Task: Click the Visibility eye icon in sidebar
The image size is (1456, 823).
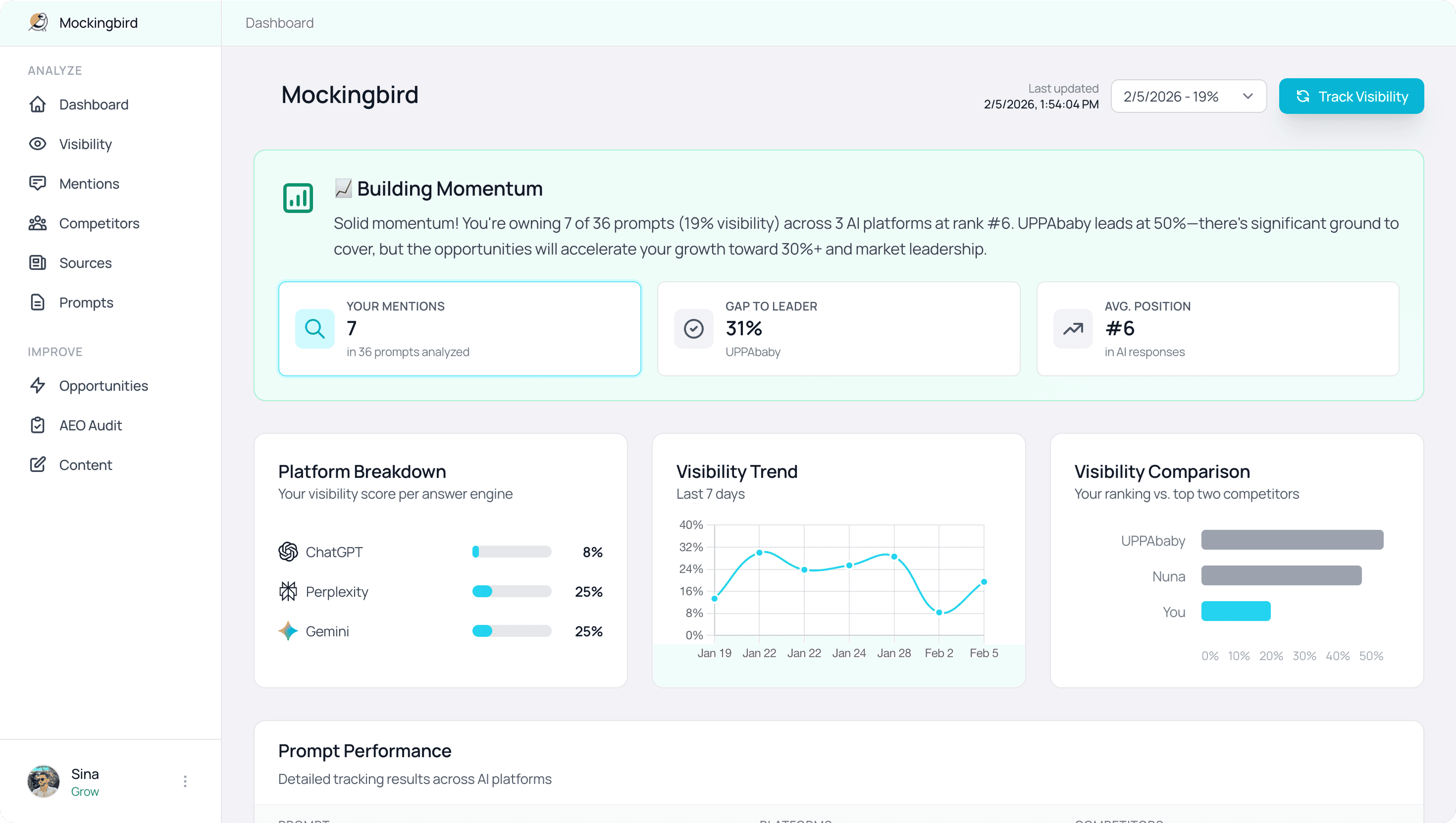Action: tap(37, 144)
